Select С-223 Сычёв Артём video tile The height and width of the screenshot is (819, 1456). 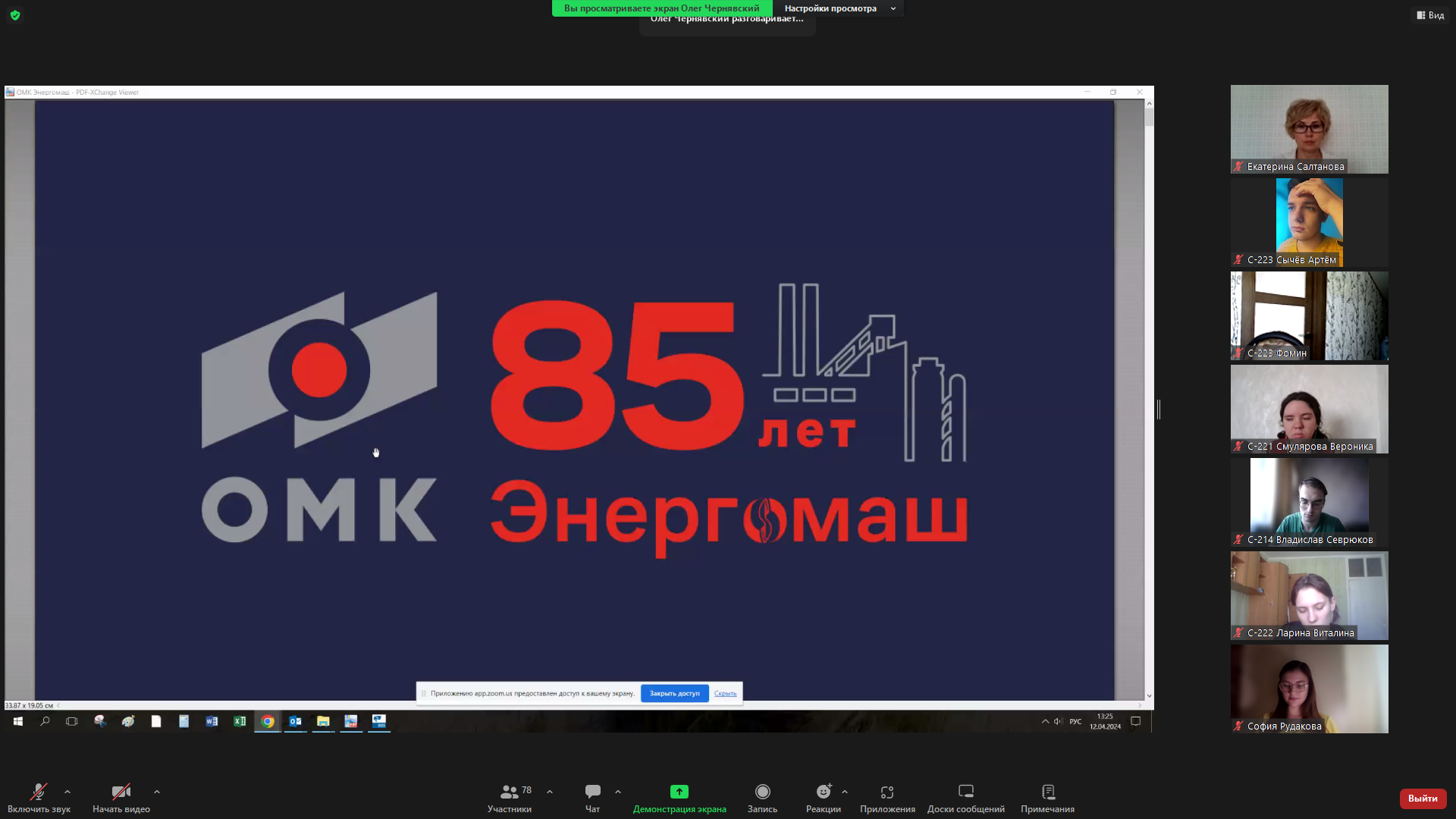click(1309, 222)
